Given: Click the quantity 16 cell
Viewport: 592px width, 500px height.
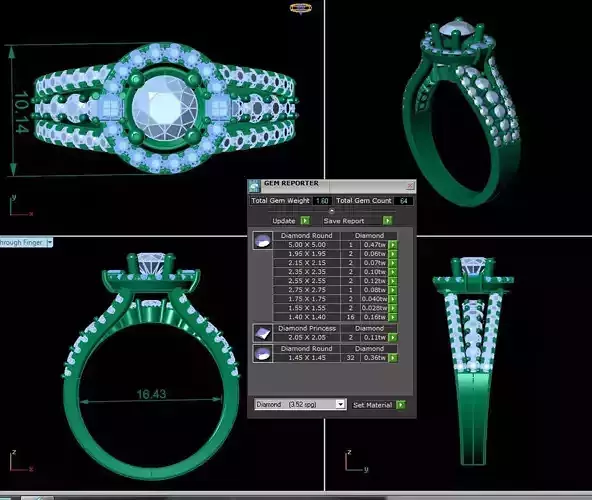Looking at the screenshot, I should point(350,317).
